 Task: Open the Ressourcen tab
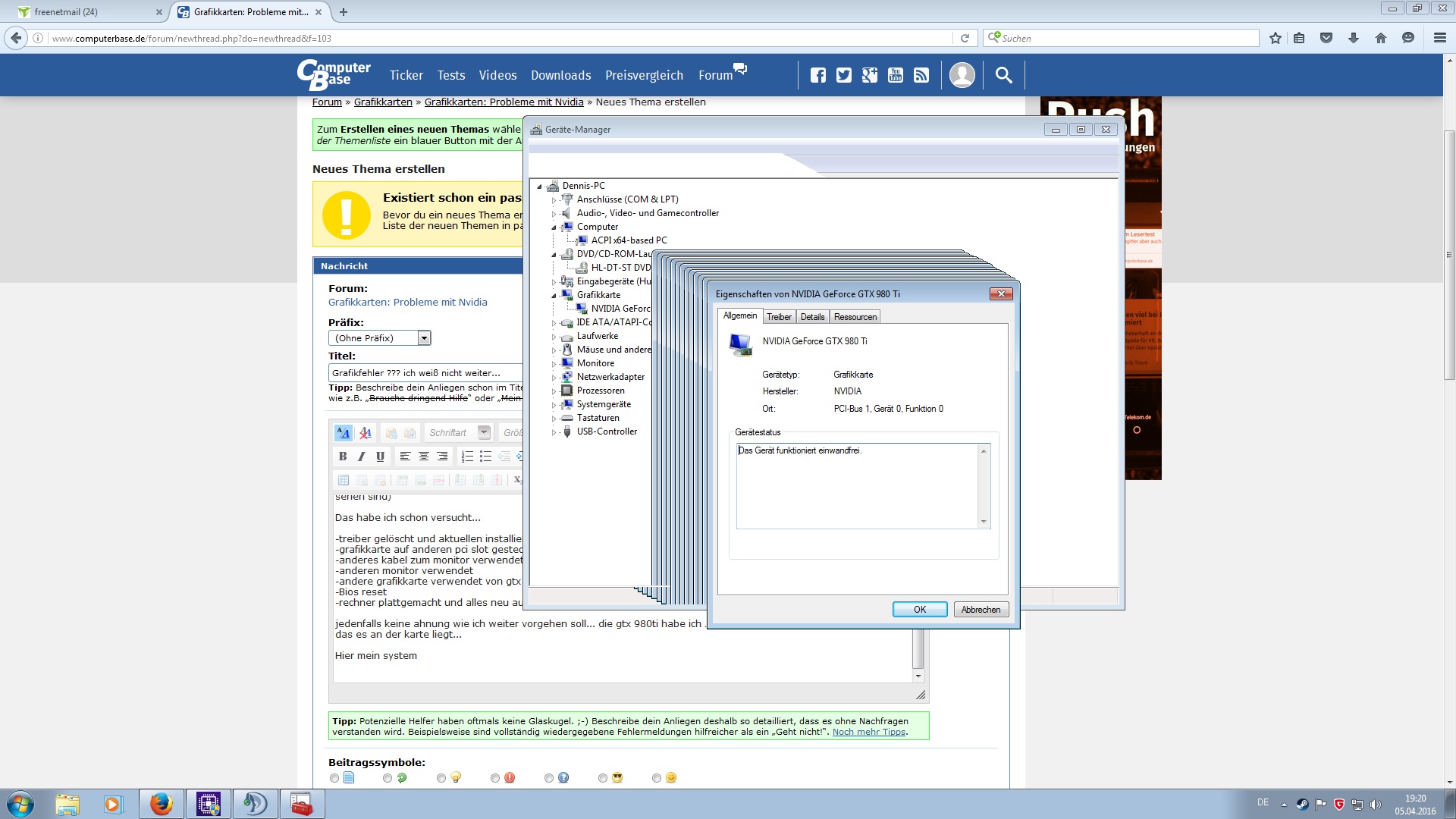click(x=855, y=317)
